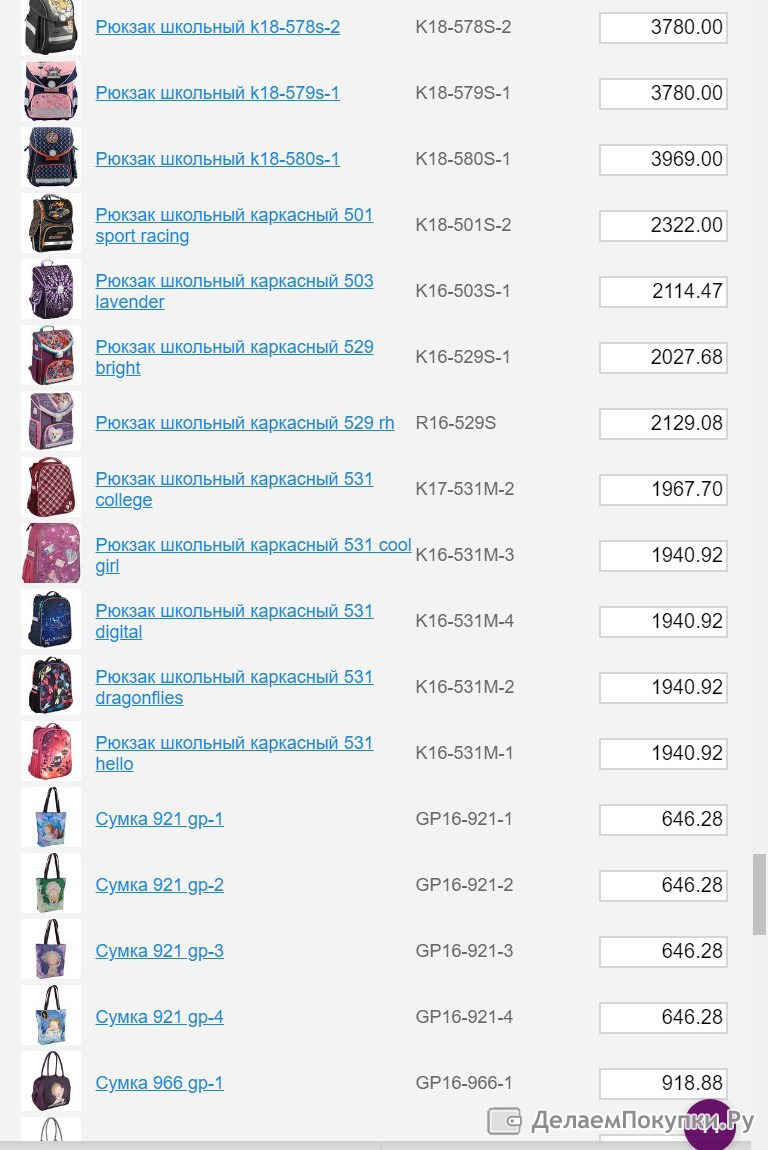Click the plaid 531 college backpack thumbnail

(x=51, y=488)
